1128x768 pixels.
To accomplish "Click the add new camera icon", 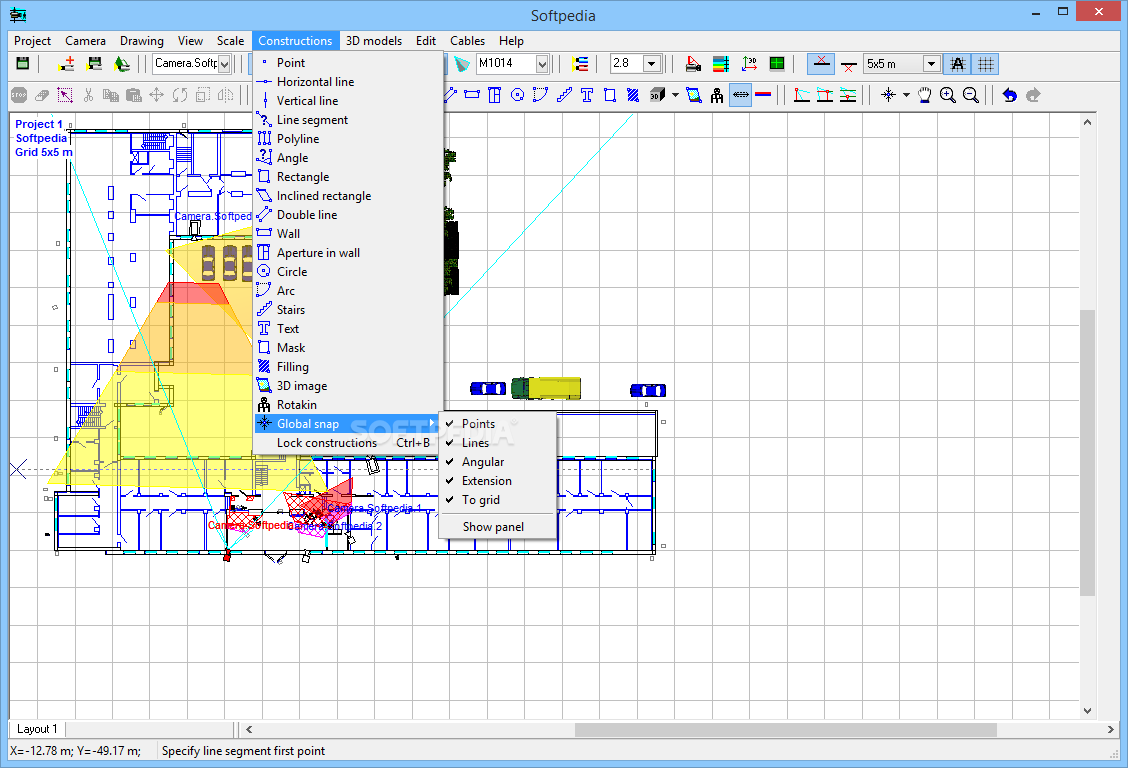I will point(66,63).
